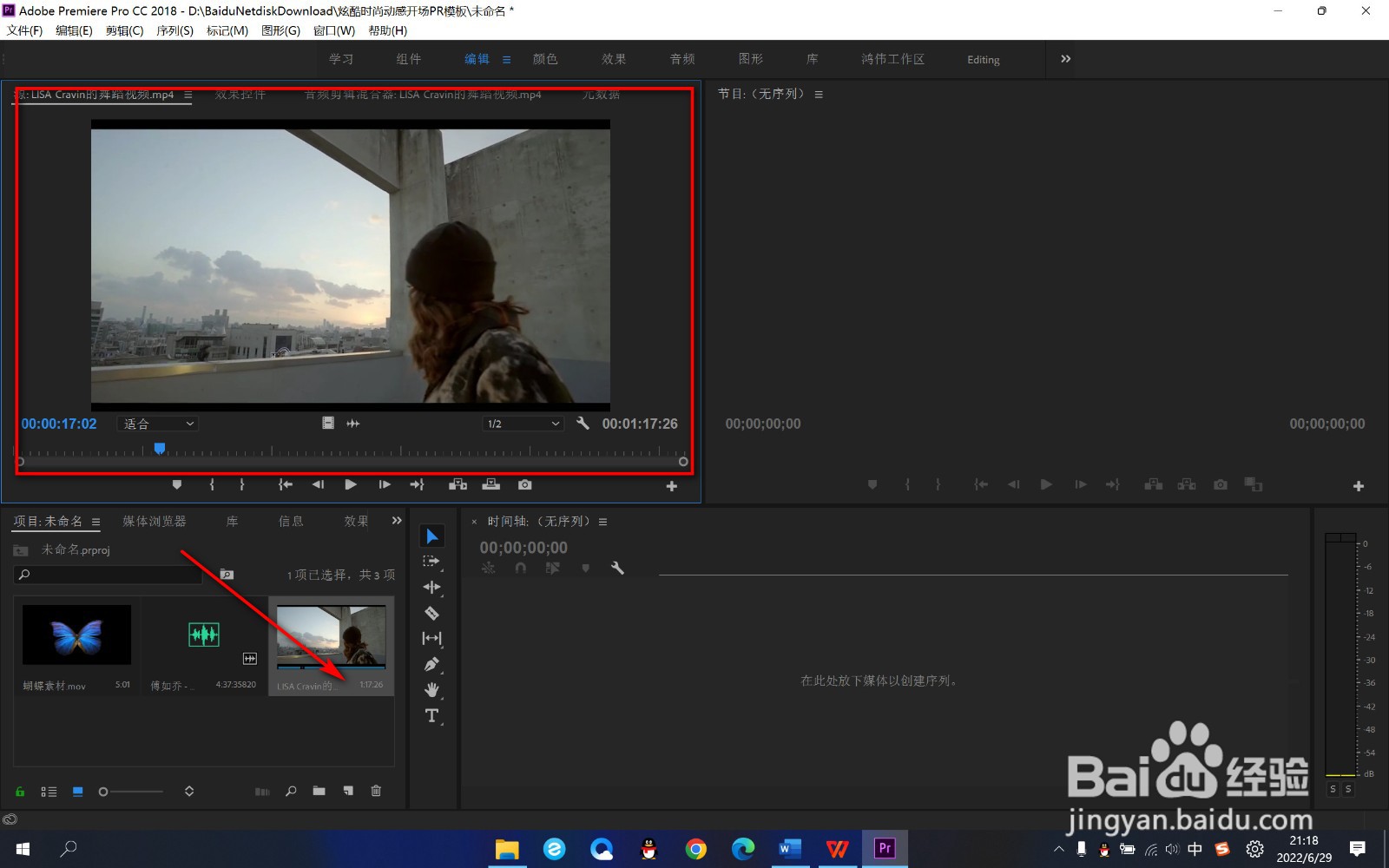Mark Out point in Source monitor

(242, 484)
